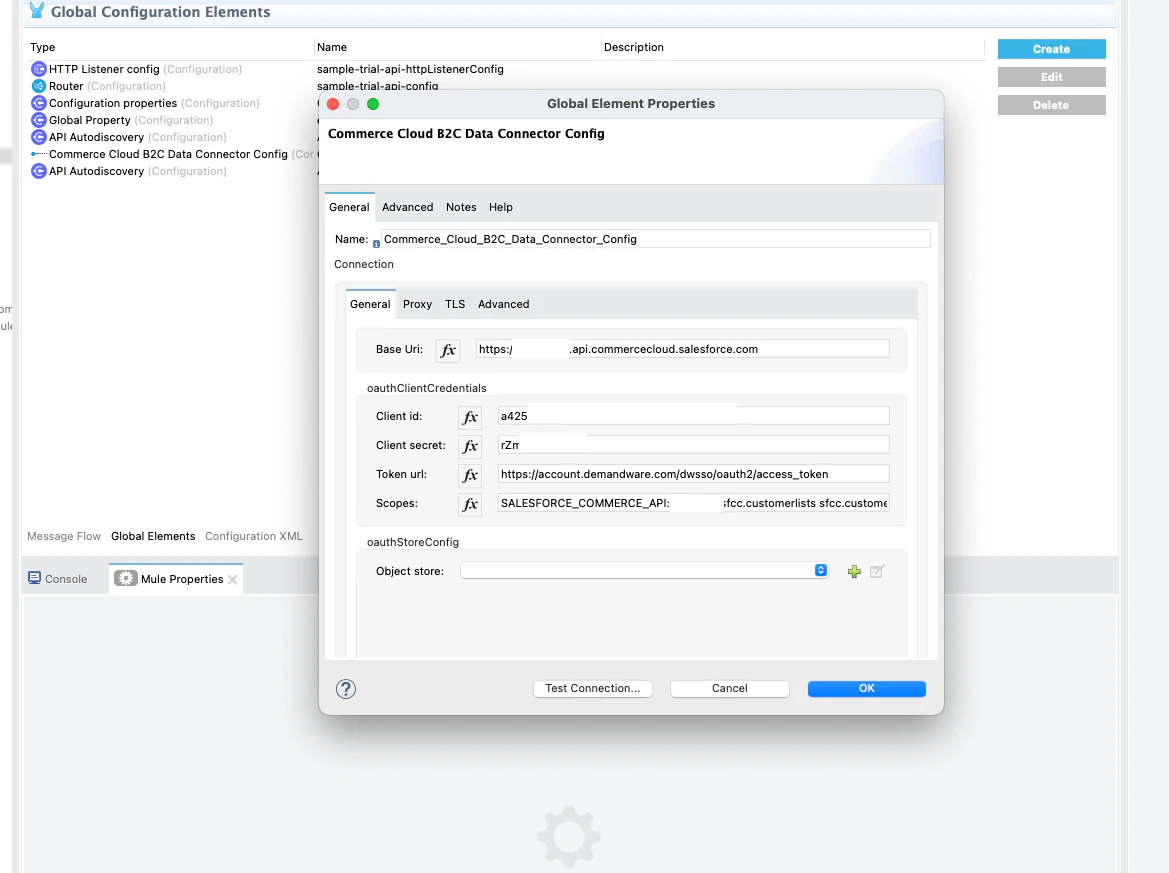Image resolution: width=1169 pixels, height=873 pixels.
Task: Switch to the TLS connection tab
Action: (x=455, y=304)
